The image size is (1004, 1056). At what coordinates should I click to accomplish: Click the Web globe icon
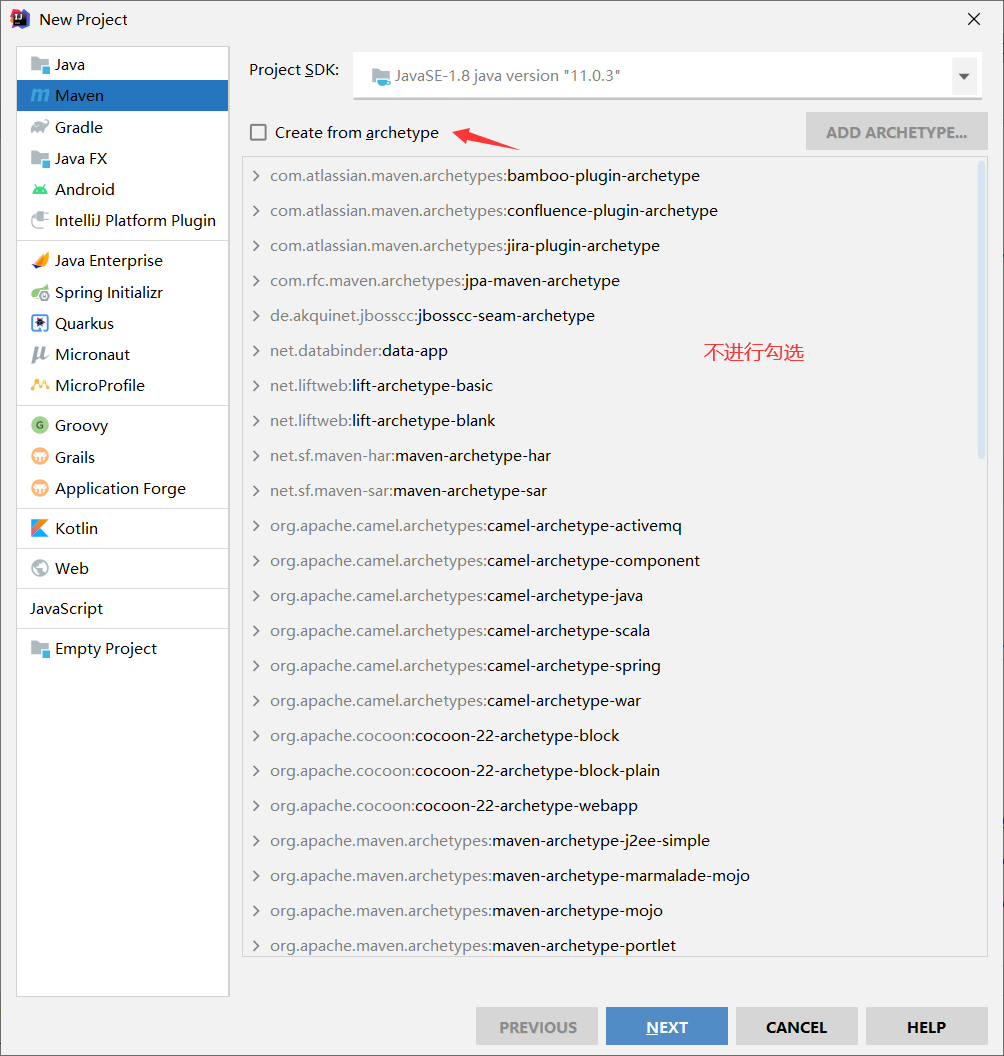tap(40, 568)
